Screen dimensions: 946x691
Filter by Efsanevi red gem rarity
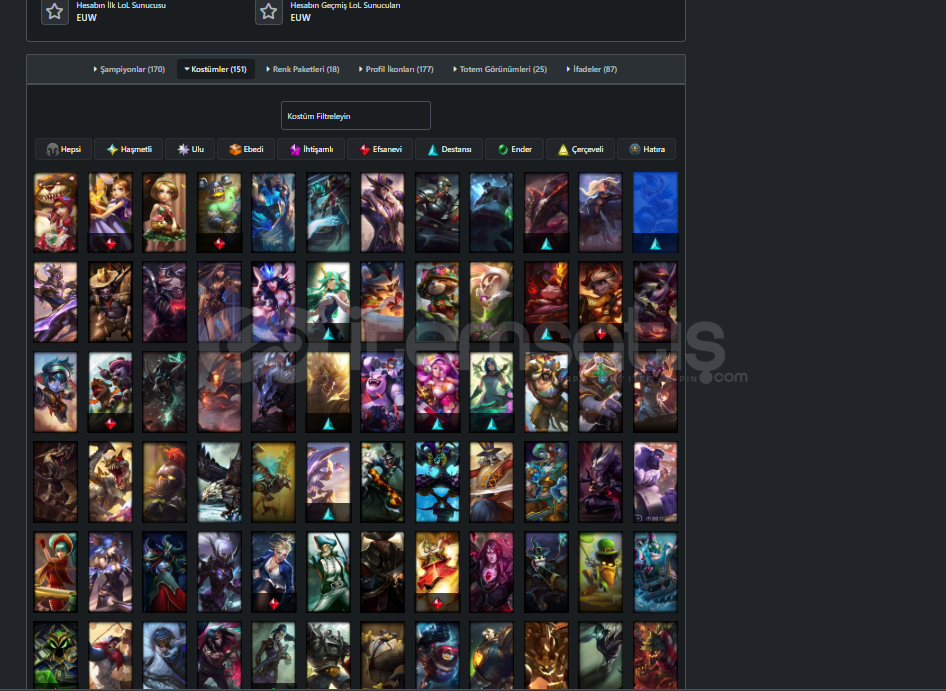click(x=380, y=149)
